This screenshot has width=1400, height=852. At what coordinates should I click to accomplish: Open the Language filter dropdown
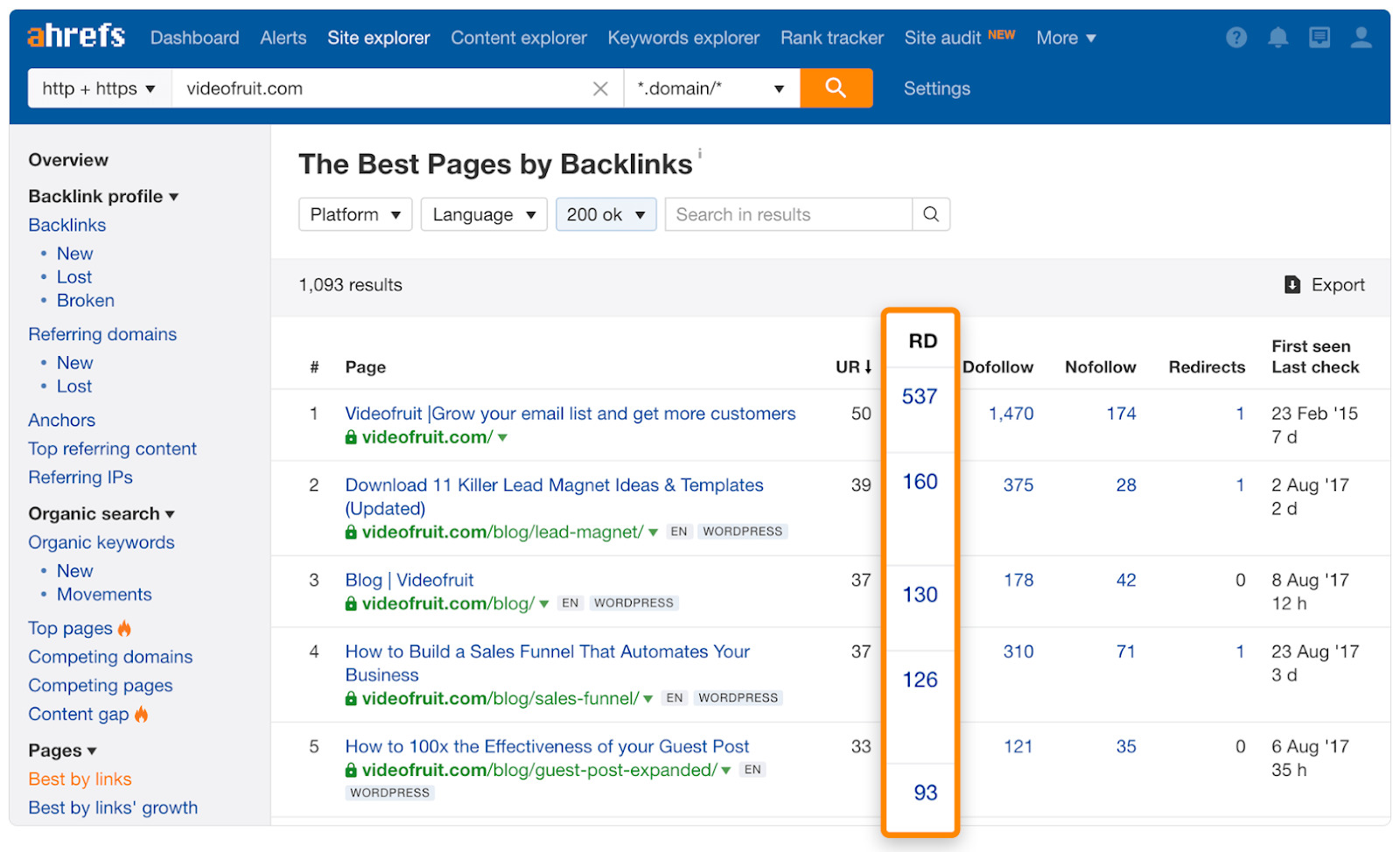click(x=484, y=214)
